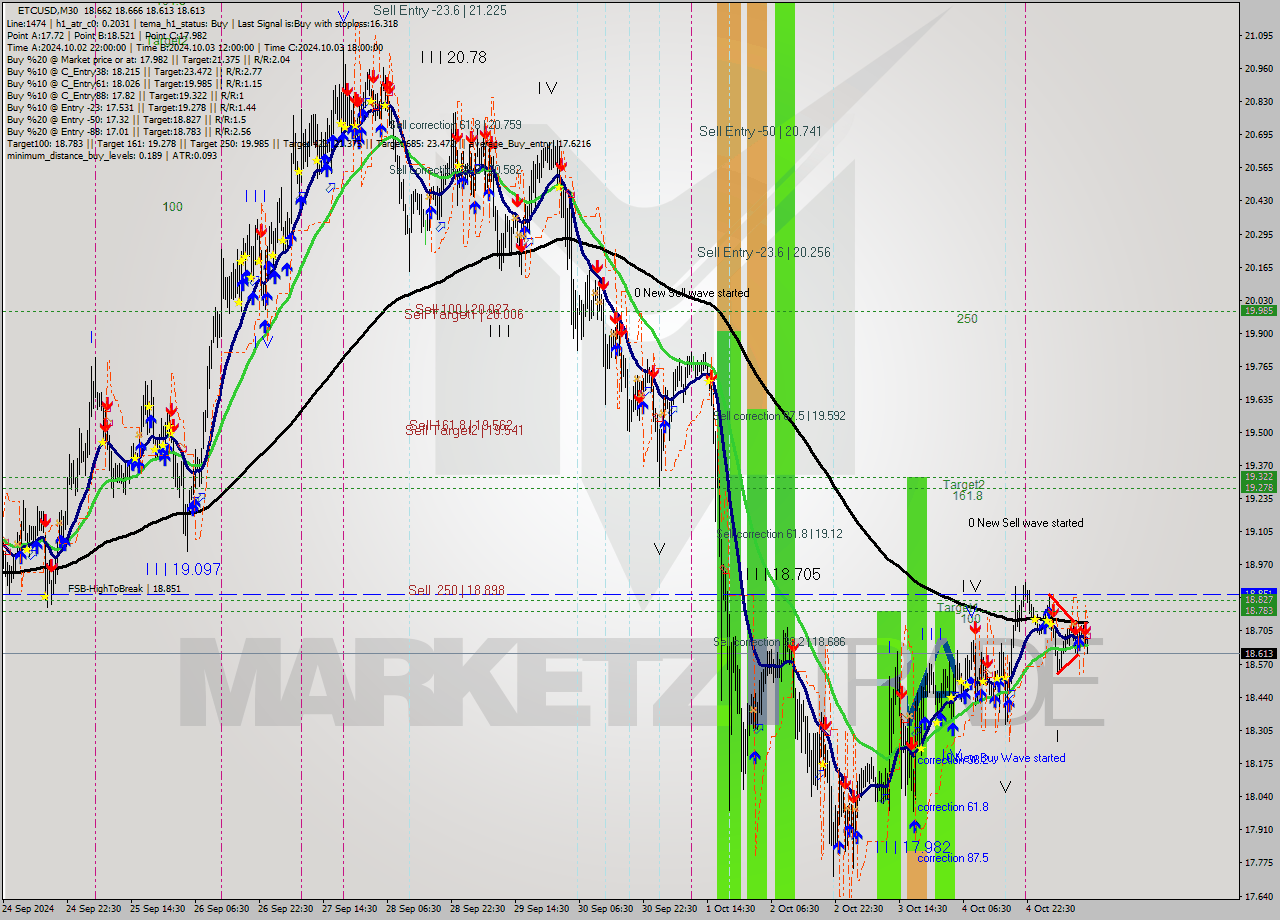This screenshot has width=1280, height=920.
Task: Click the green price tag 19.985
Action: [1258, 310]
